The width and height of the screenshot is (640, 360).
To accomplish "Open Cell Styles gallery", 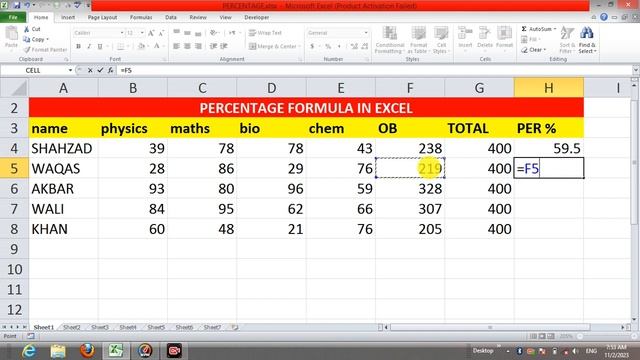I will [x=441, y=40].
